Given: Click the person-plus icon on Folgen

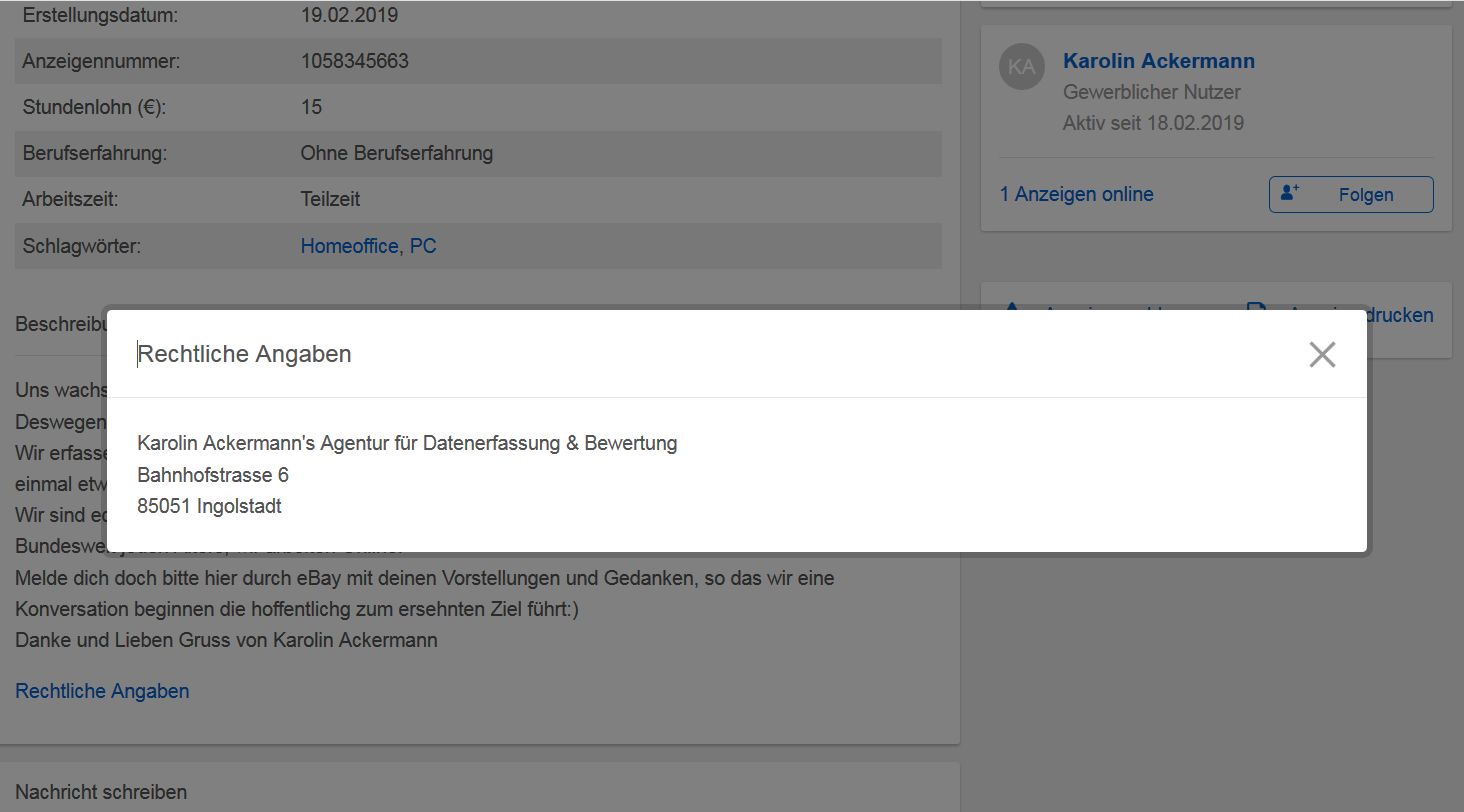Looking at the screenshot, I should [x=1290, y=193].
